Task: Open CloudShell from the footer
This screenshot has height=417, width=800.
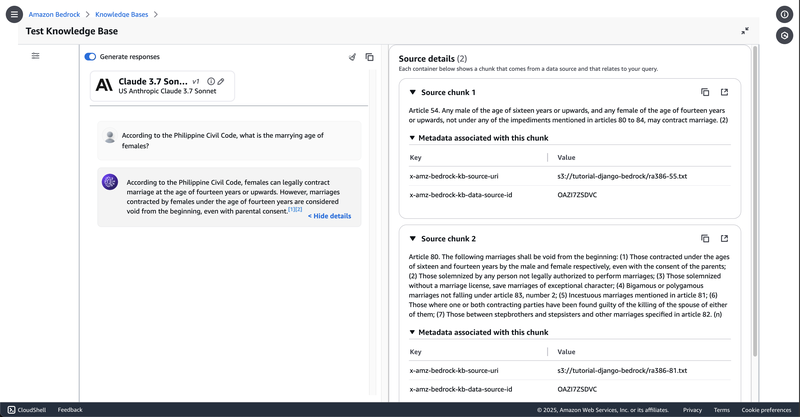Action: [27, 410]
